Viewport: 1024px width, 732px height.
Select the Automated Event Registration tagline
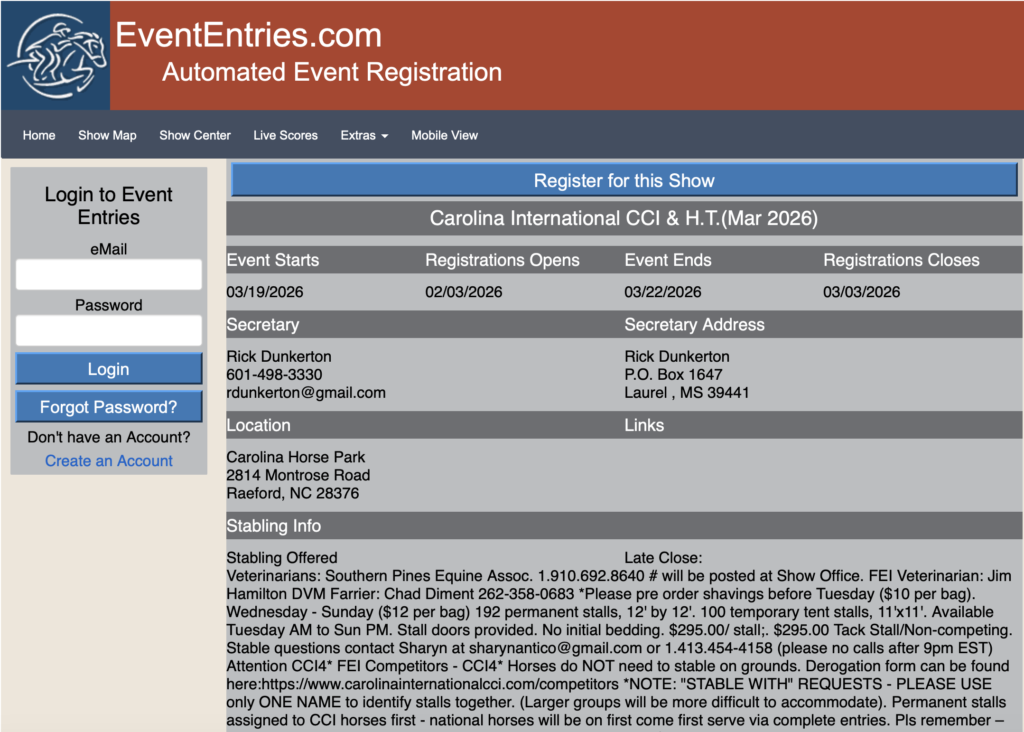[332, 72]
